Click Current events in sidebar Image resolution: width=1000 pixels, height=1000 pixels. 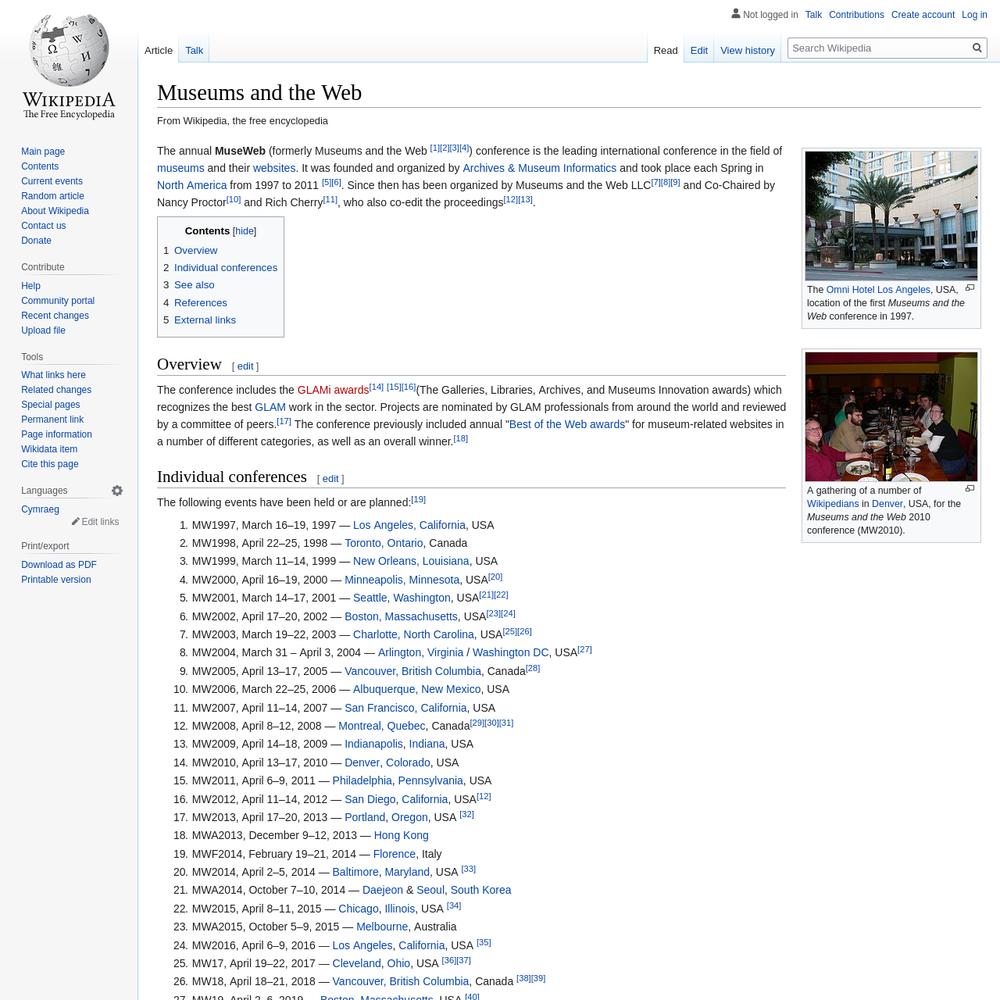(52, 181)
